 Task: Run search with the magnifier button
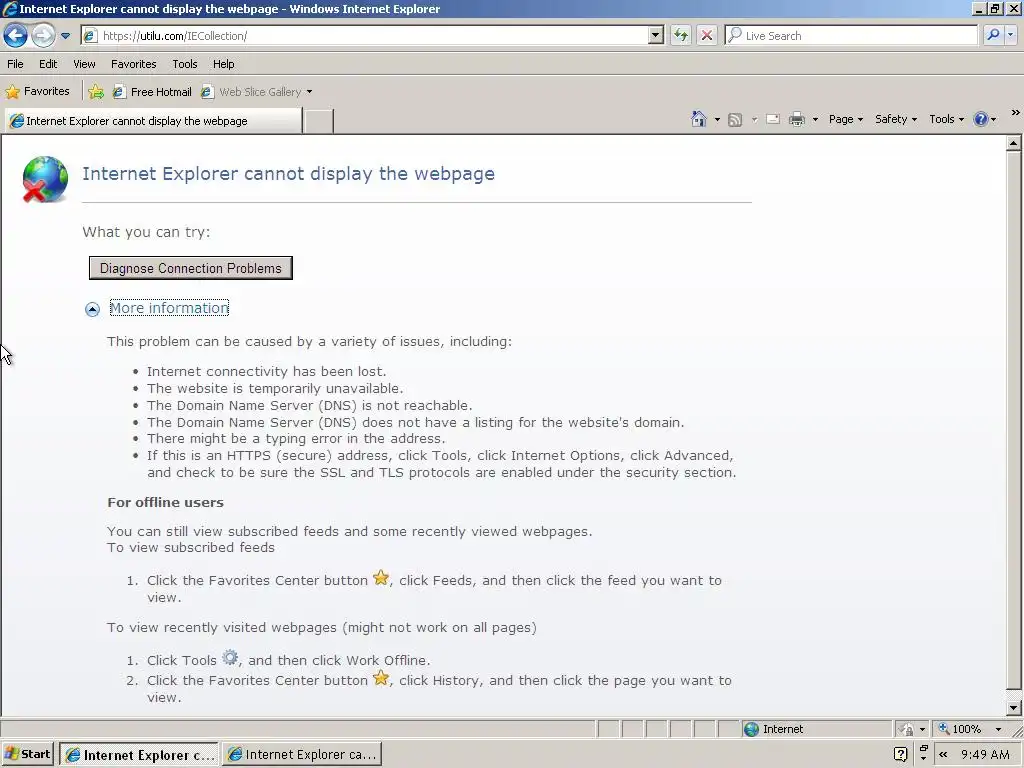[993, 35]
